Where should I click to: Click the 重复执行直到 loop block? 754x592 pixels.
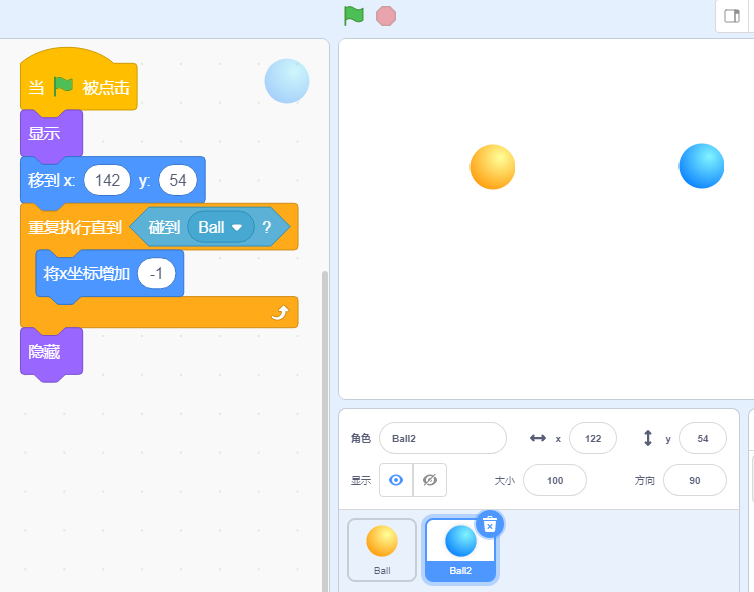(x=75, y=227)
